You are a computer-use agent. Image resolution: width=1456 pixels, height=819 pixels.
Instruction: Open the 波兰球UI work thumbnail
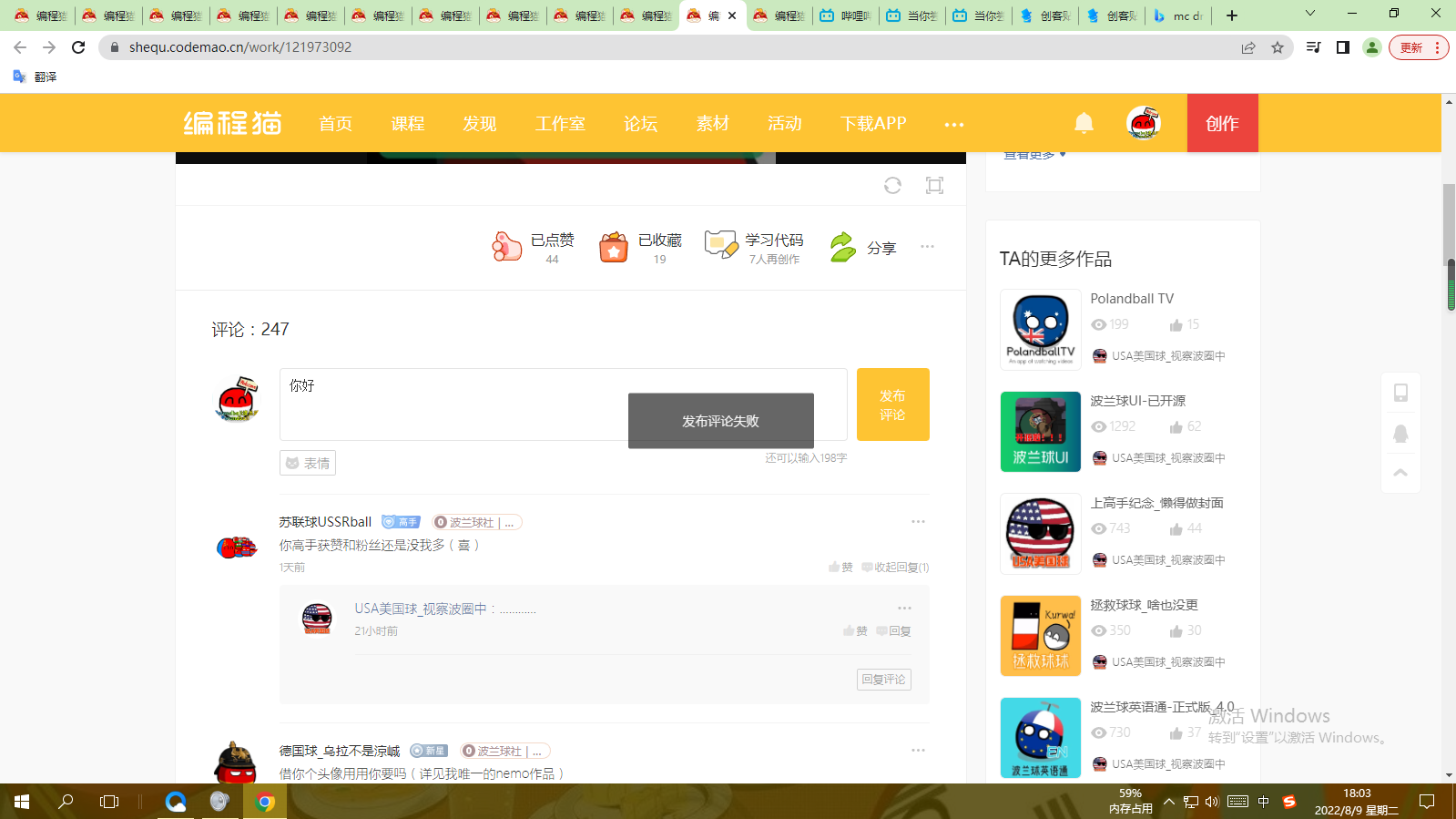[1041, 432]
